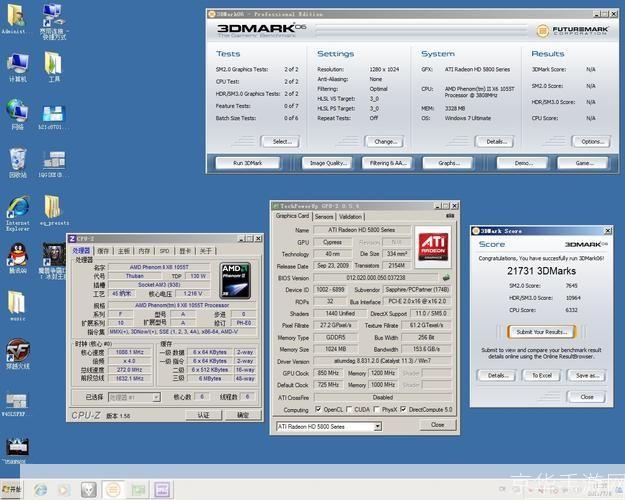Open the remote connection shortcut desktop icon
The image size is (625, 500).
click(54, 21)
